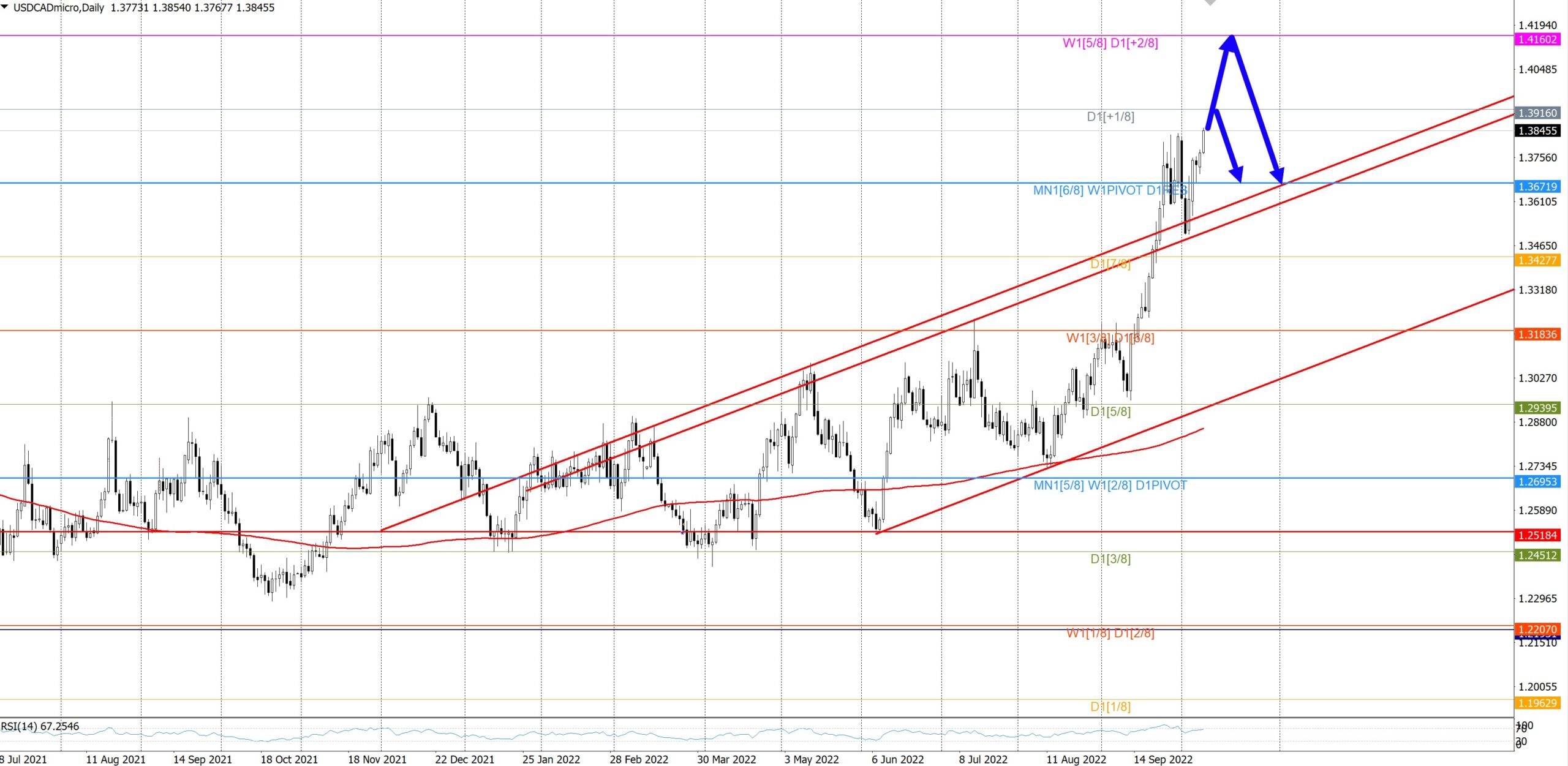Viewport: 1568px width, 766px height.
Task: Click the green 1.29395 price label
Action: pyautogui.click(x=1537, y=408)
